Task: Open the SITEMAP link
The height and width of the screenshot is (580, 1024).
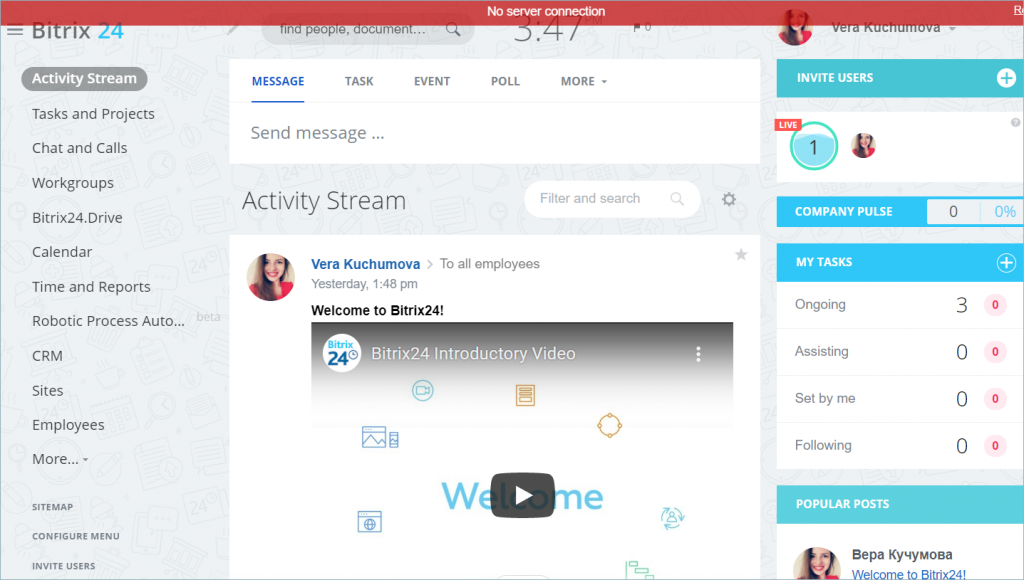Action: pos(52,507)
